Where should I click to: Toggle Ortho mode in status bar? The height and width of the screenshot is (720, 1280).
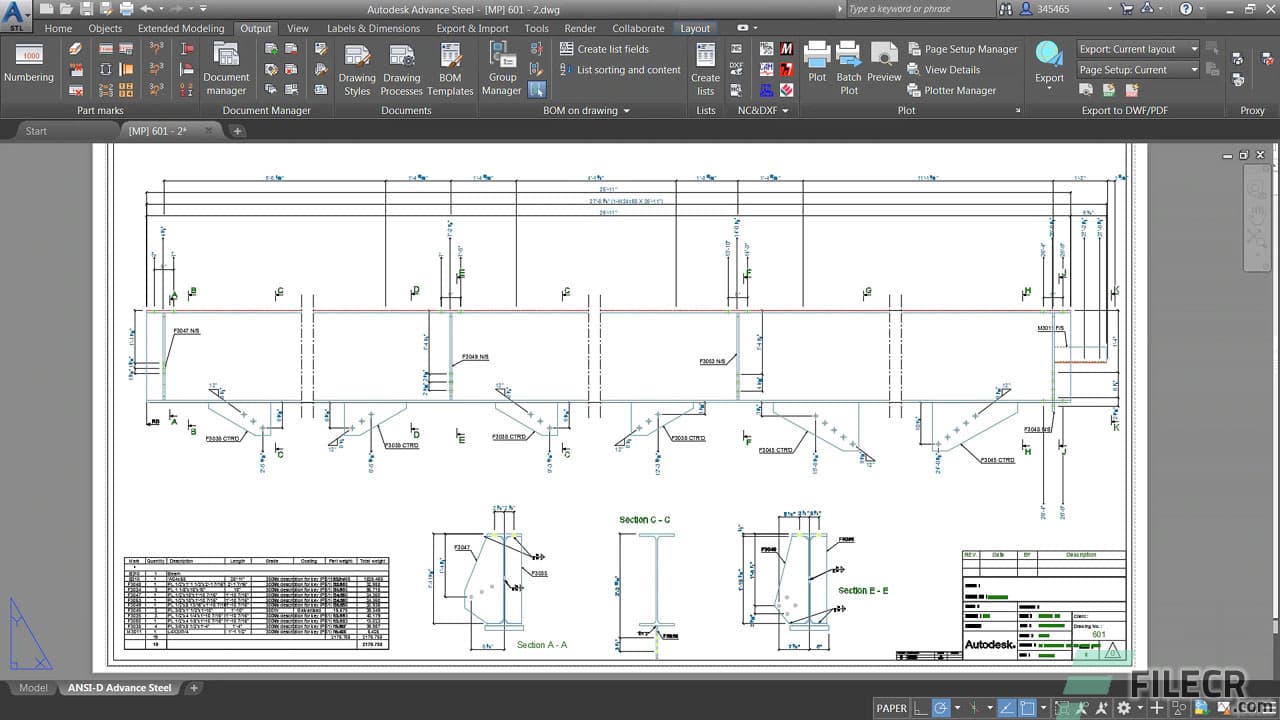(917, 707)
